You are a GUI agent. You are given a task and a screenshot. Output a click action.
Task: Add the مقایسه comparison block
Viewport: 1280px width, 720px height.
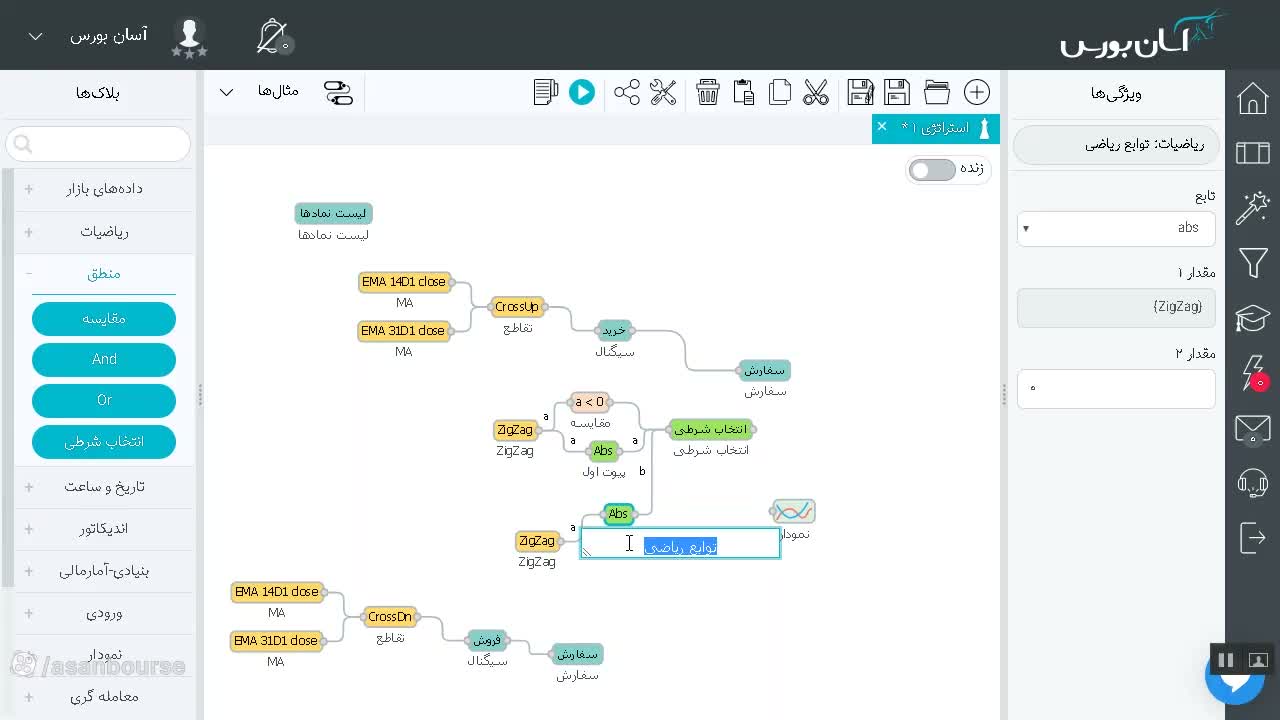point(104,319)
